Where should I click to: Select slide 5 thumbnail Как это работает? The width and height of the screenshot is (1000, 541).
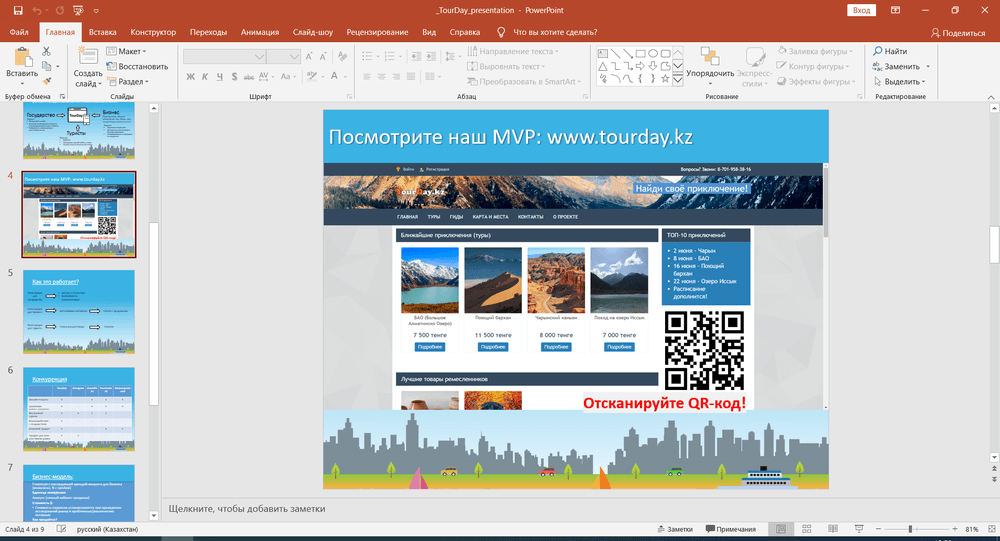pos(79,311)
